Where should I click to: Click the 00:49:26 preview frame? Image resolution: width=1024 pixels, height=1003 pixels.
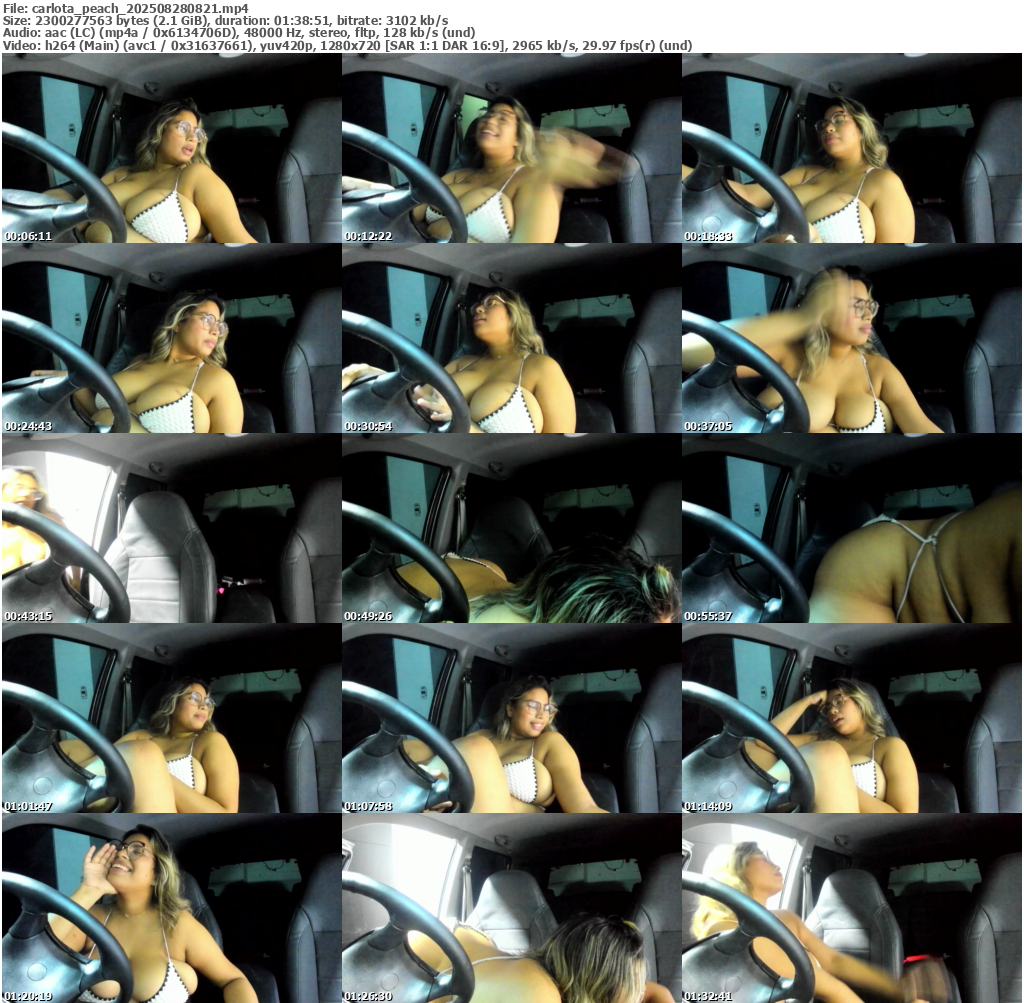(x=511, y=528)
